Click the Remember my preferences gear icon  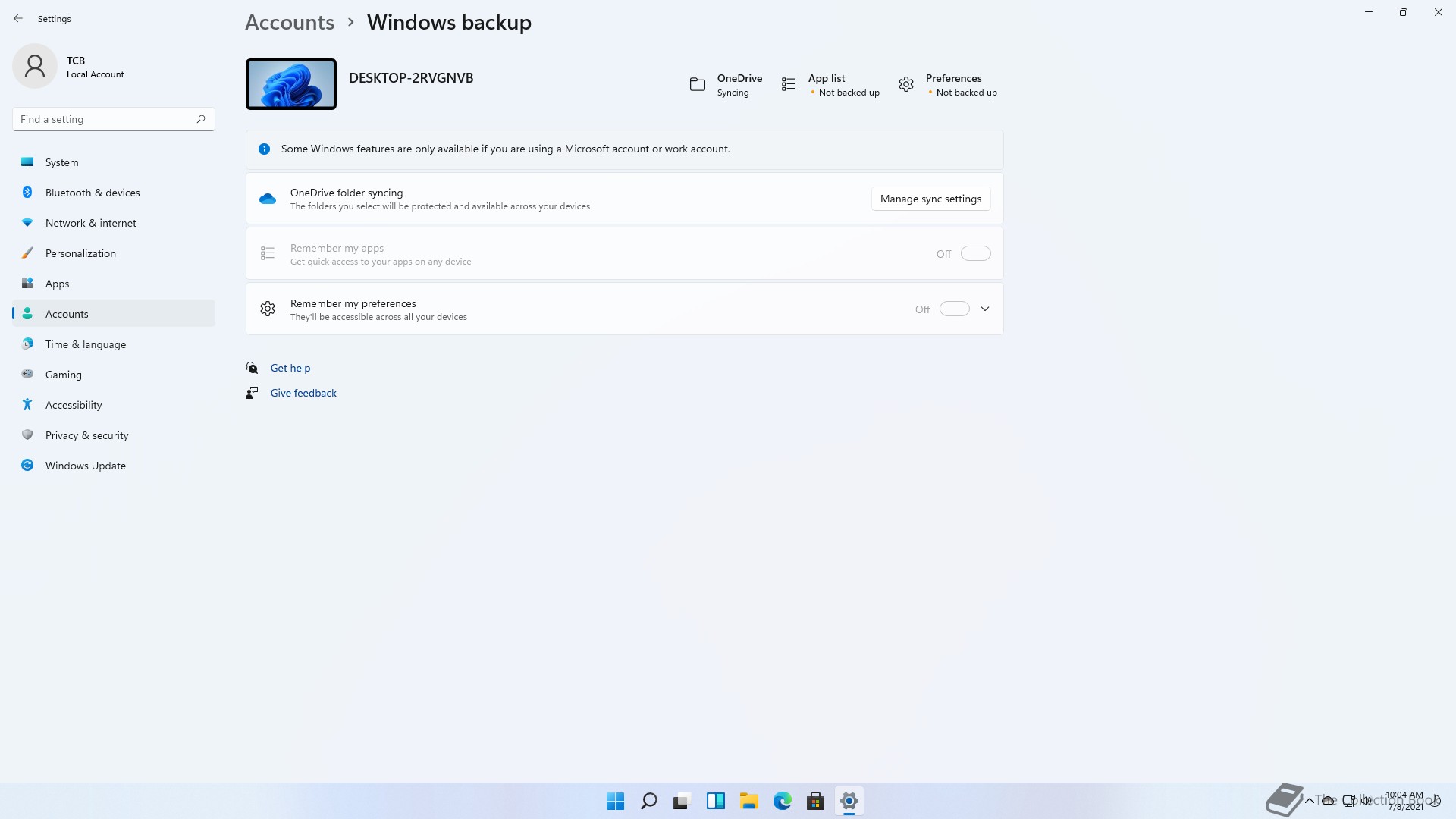(268, 309)
